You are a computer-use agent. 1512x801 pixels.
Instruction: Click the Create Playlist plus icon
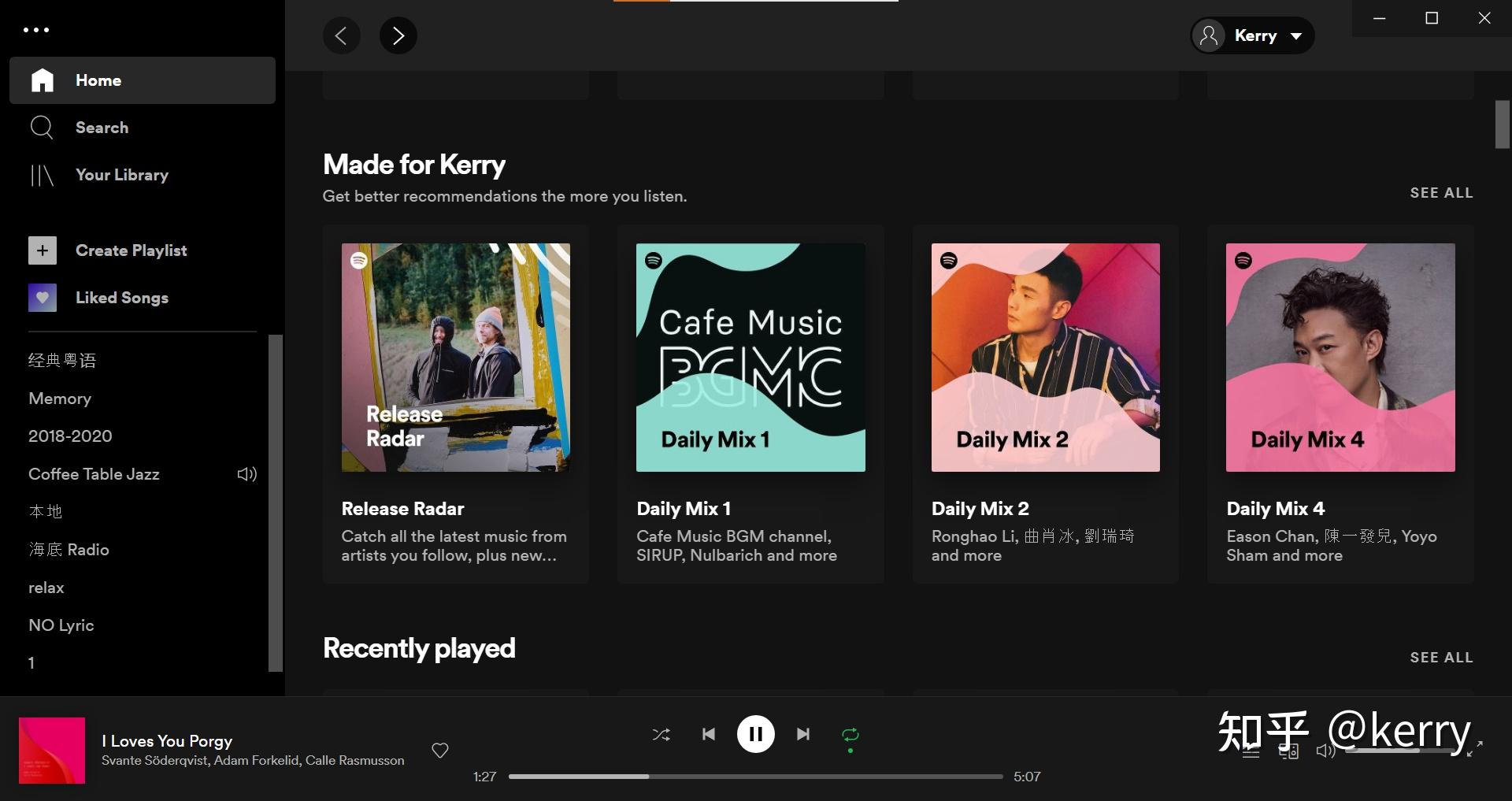(x=42, y=250)
